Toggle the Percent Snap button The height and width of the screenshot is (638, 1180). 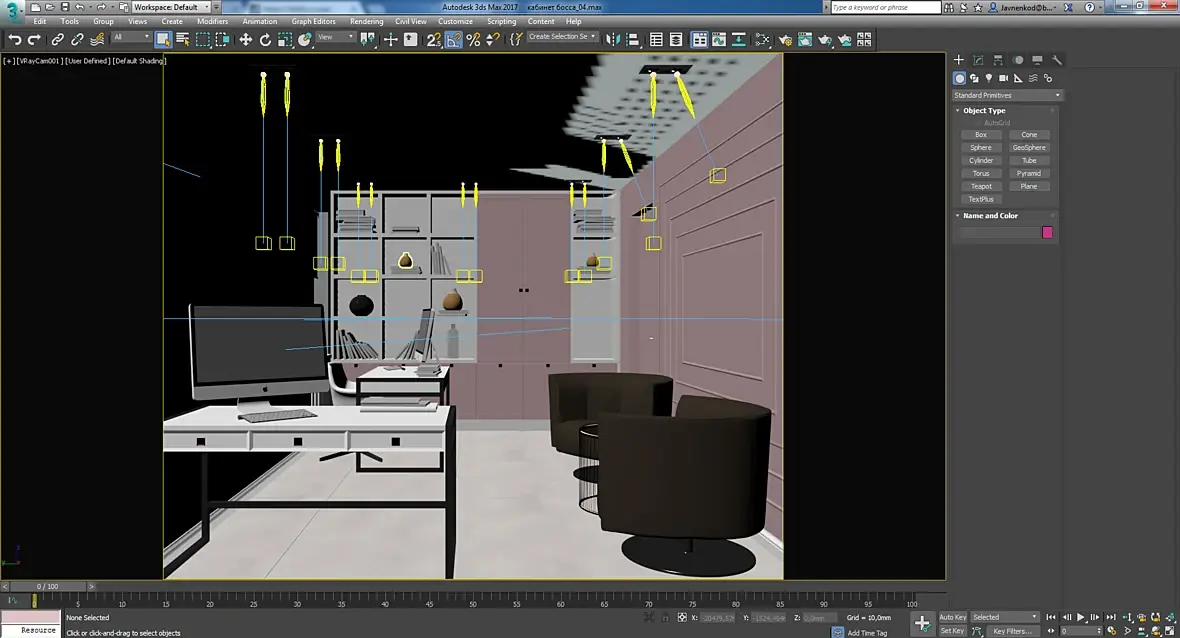(x=473, y=40)
